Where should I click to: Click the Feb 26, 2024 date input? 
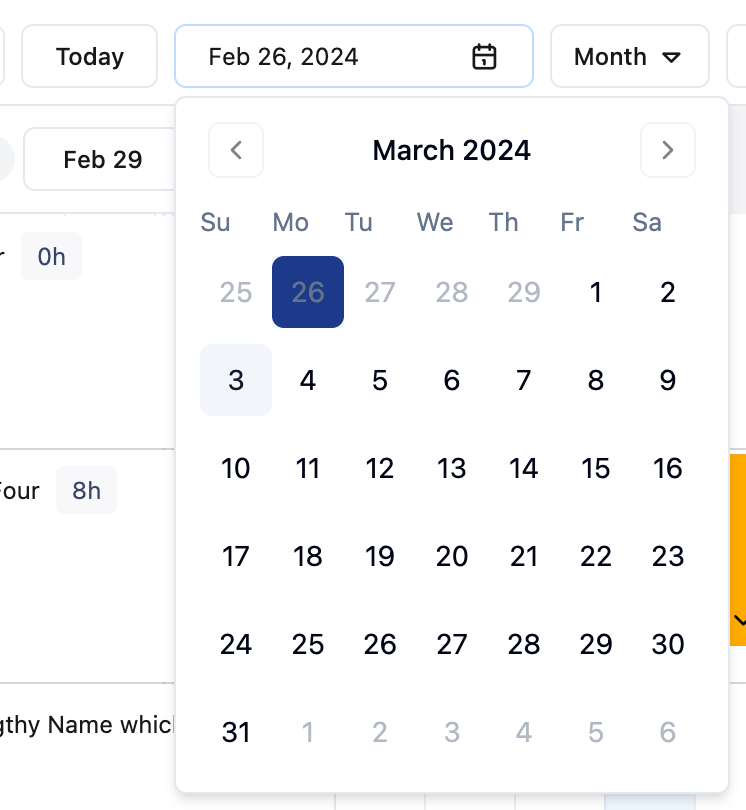[x=340, y=57]
